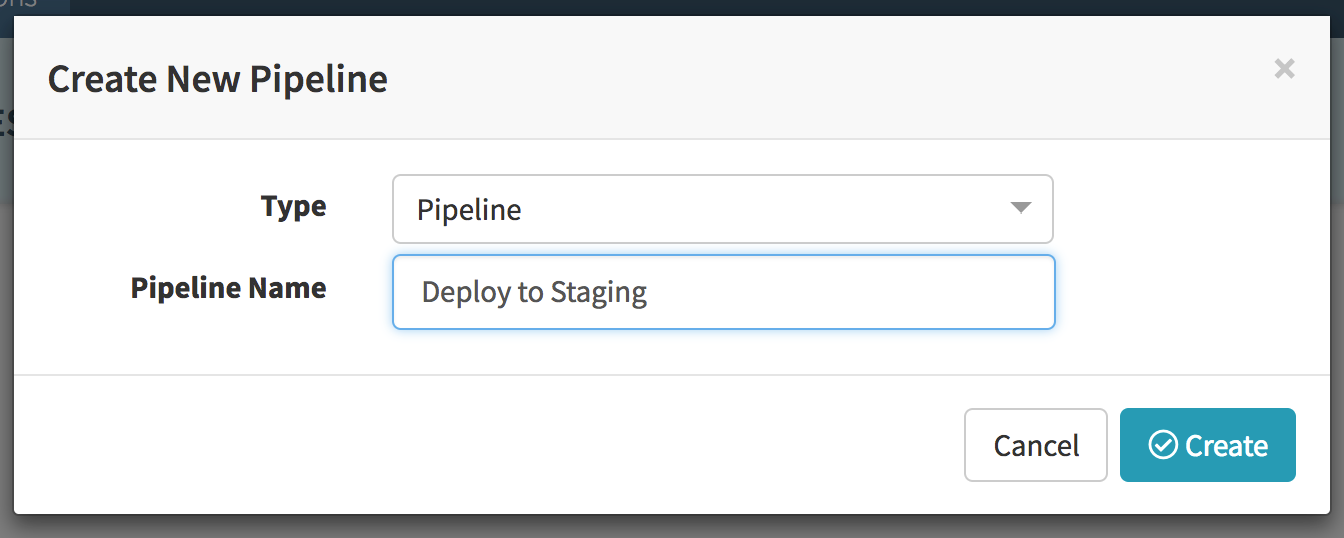Click the gray modal header bar
Image resolution: width=1344 pixels, height=538 pixels.
pos(800,79)
